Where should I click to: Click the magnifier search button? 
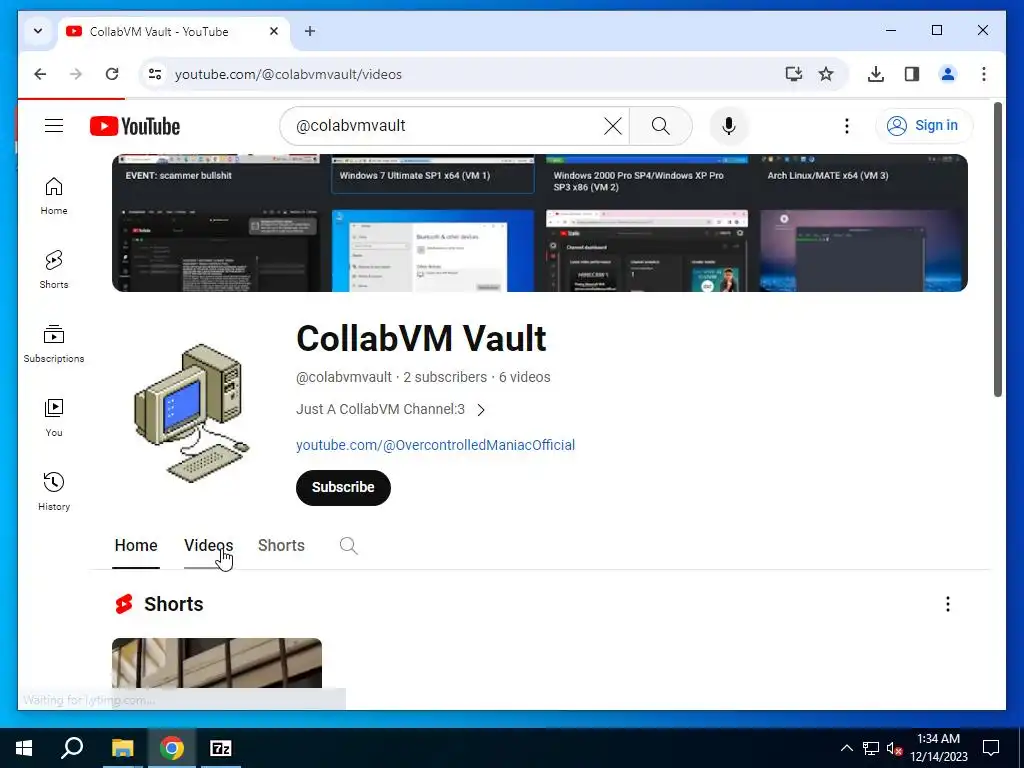[661, 126]
